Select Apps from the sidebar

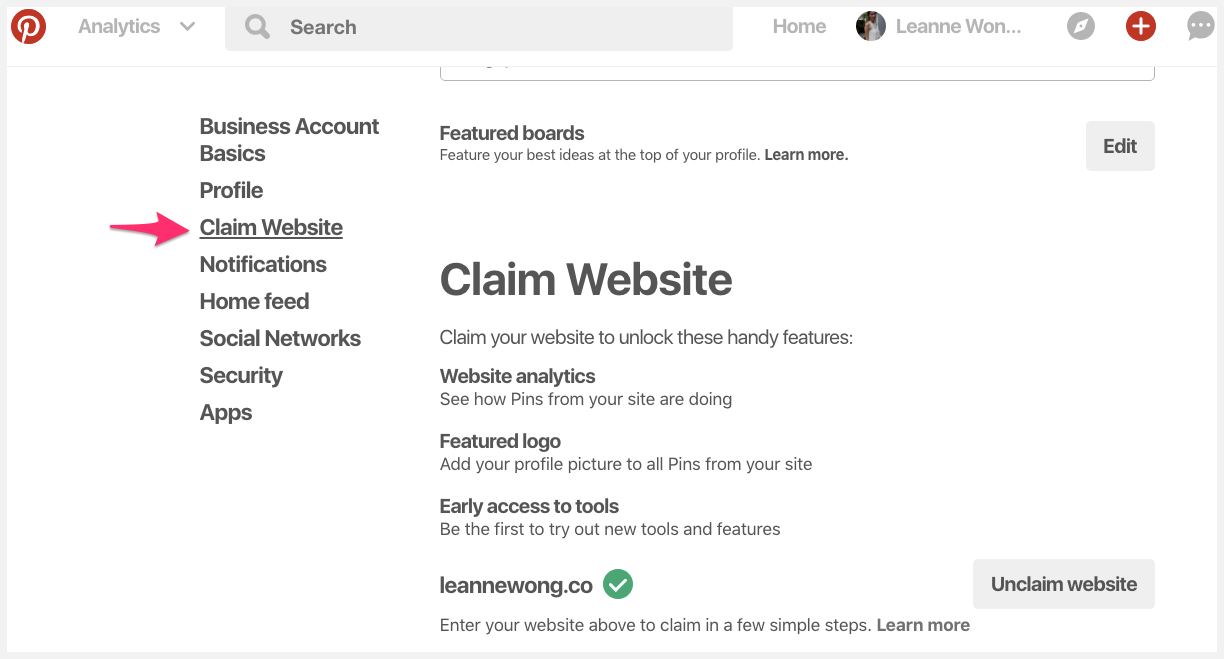225,412
